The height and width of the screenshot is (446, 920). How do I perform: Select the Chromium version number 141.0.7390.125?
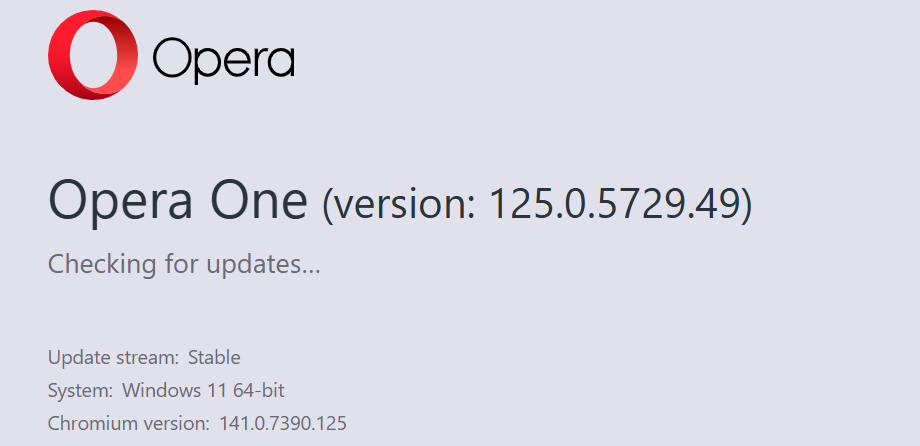pos(283,423)
